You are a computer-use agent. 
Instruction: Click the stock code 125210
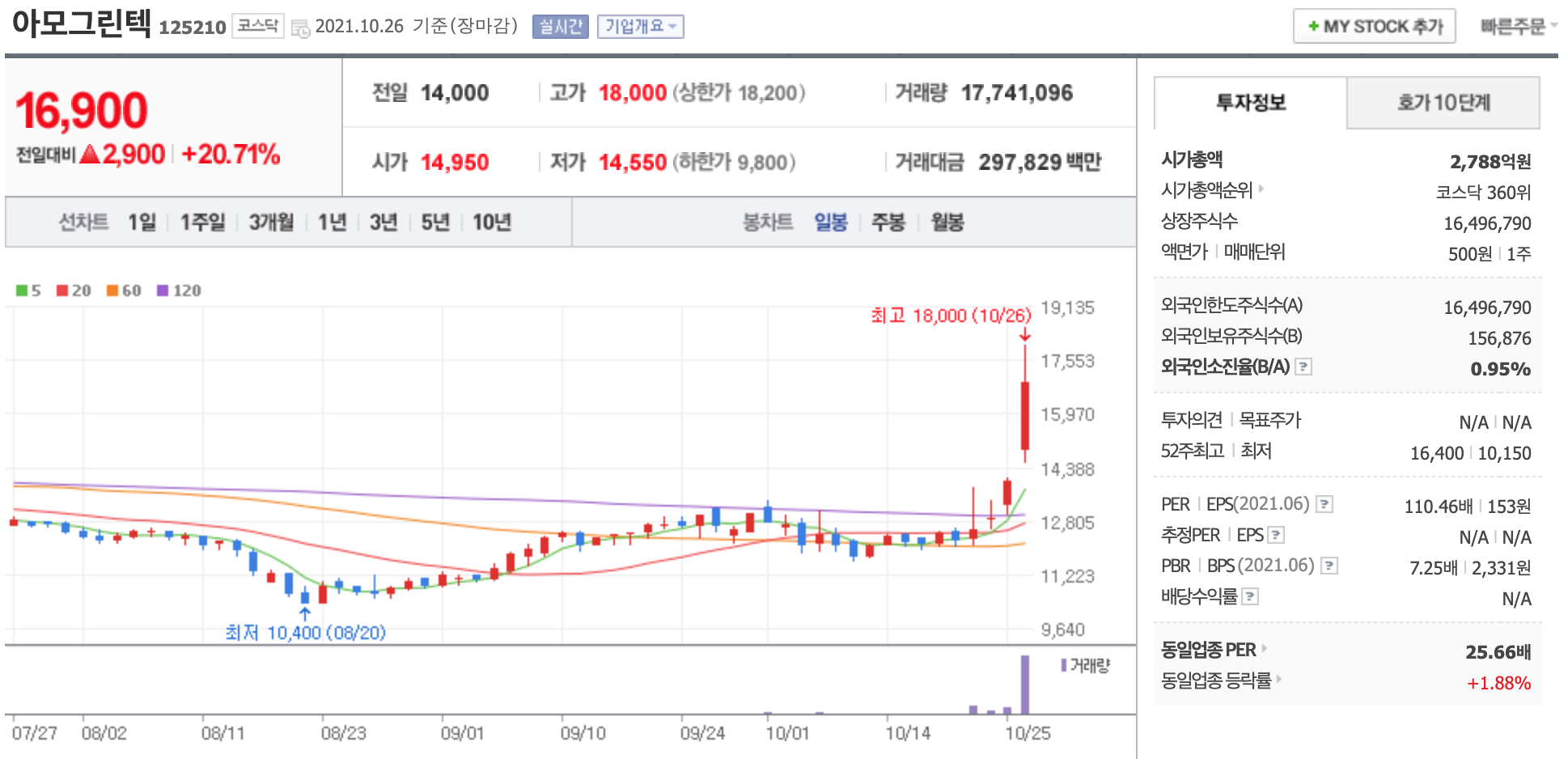click(x=192, y=28)
